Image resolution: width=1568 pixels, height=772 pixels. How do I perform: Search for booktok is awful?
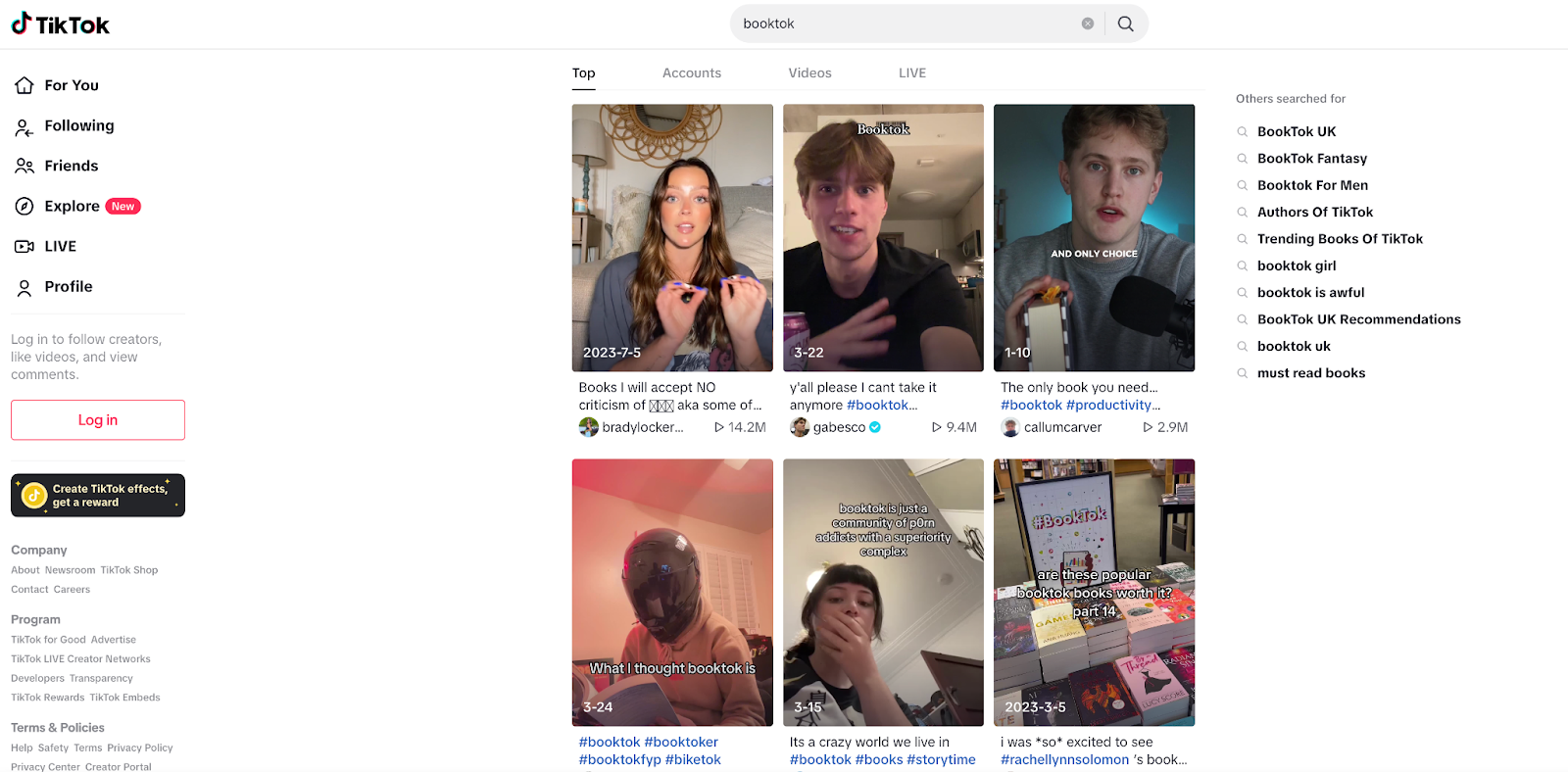pos(1311,292)
